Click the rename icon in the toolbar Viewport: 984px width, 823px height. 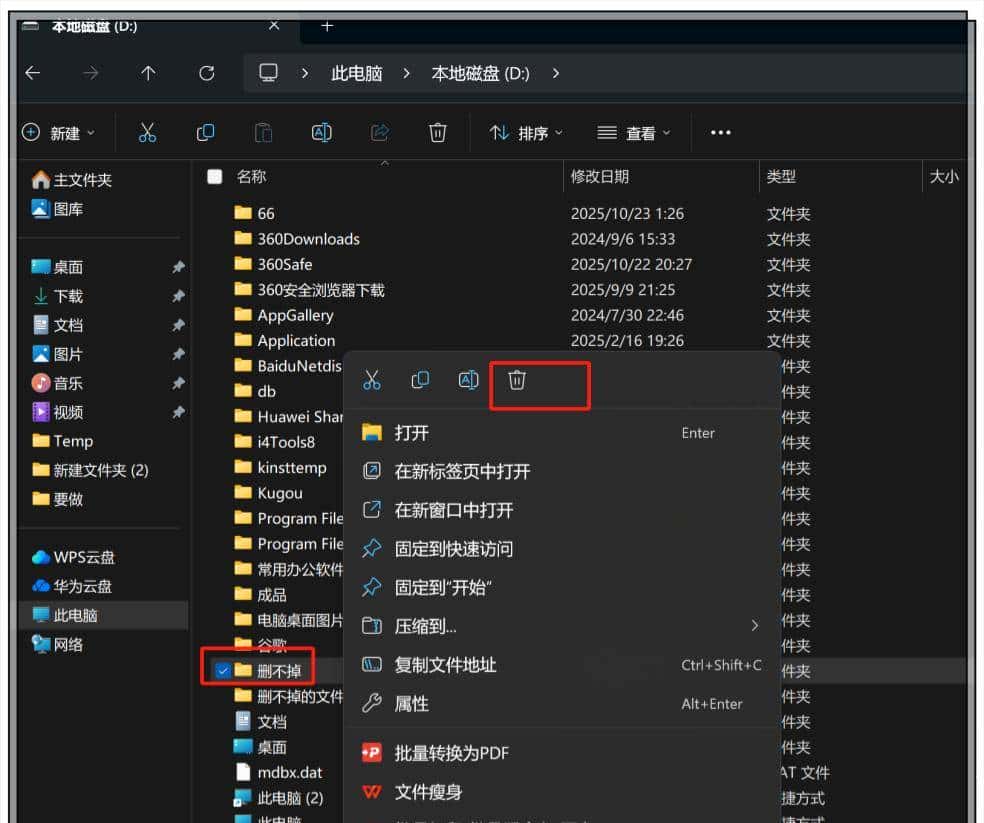point(321,131)
